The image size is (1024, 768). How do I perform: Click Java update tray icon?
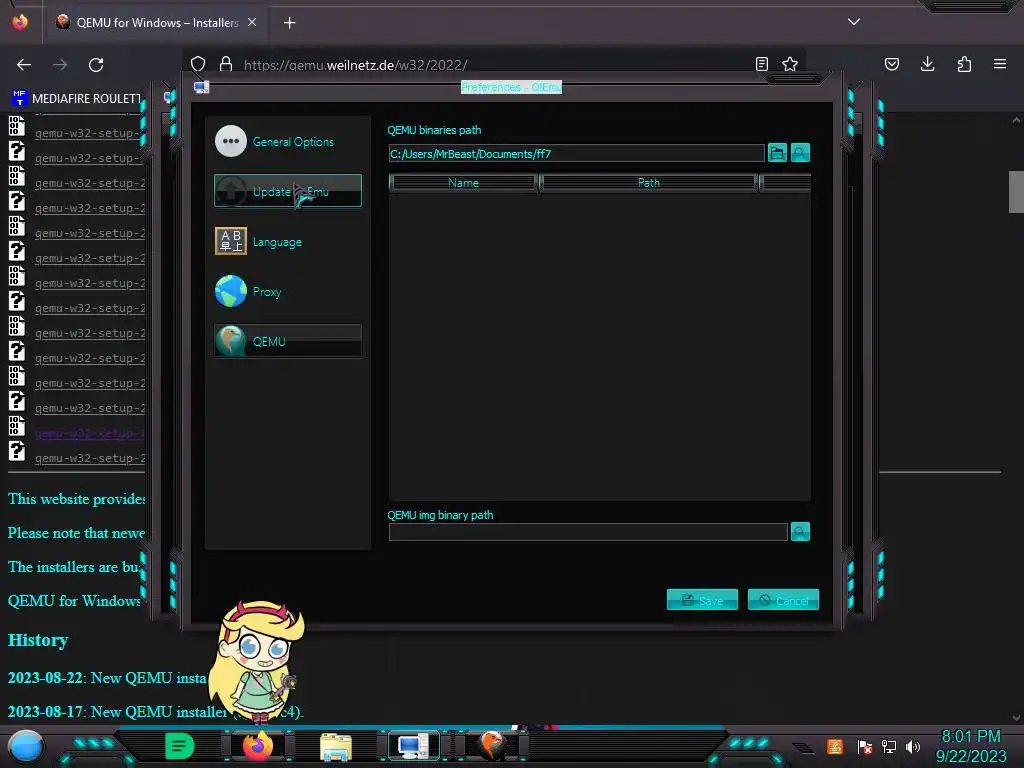click(x=835, y=746)
